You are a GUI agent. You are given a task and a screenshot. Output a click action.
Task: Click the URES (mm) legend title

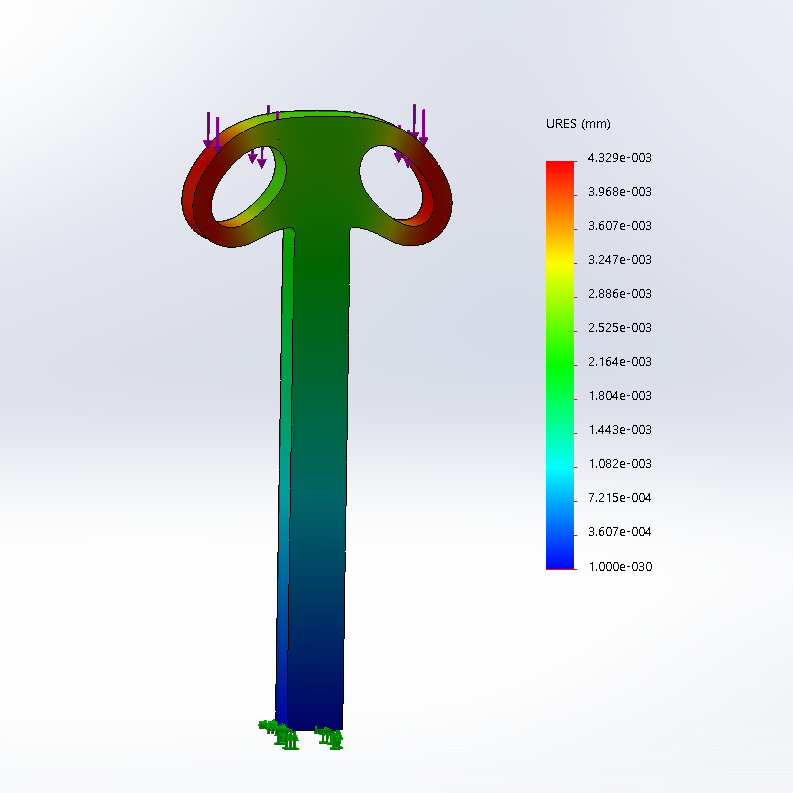(x=578, y=124)
